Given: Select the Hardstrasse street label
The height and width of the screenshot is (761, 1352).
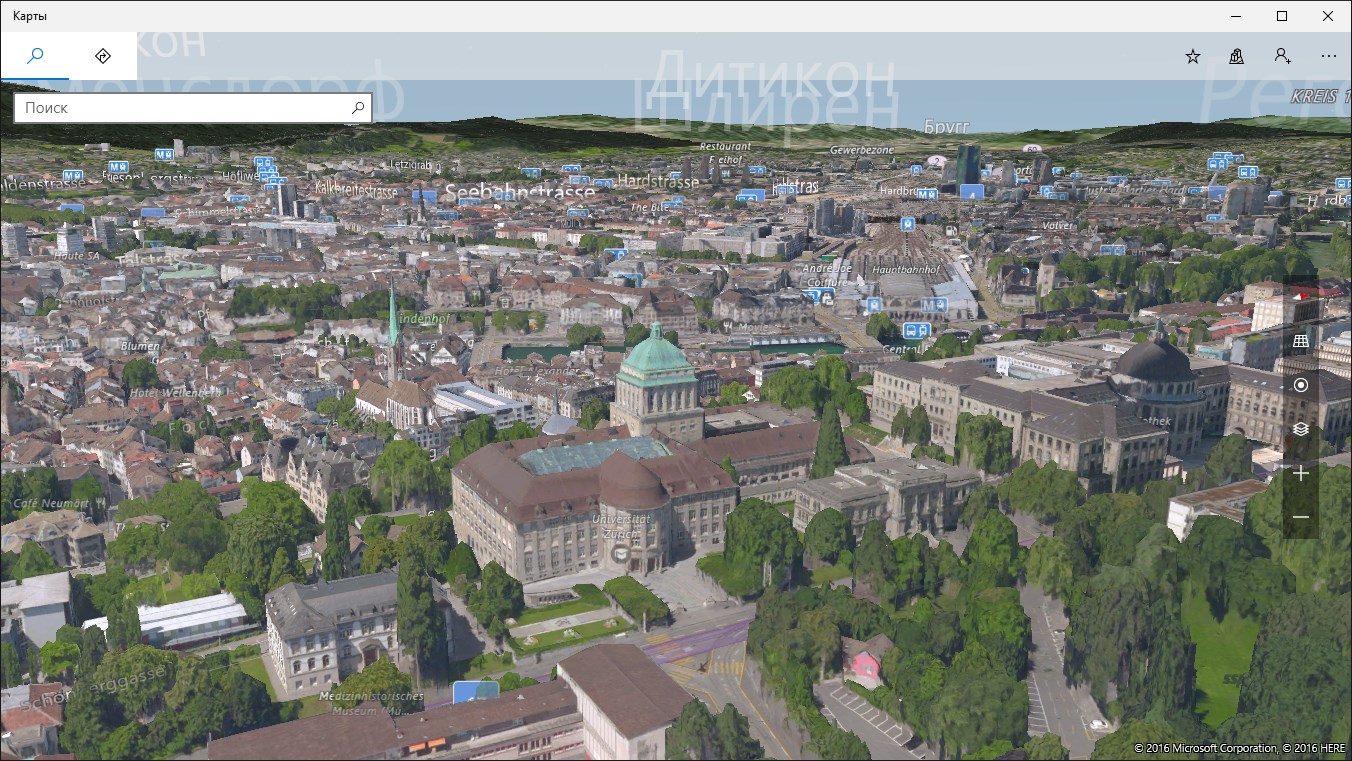Looking at the screenshot, I should tap(658, 182).
